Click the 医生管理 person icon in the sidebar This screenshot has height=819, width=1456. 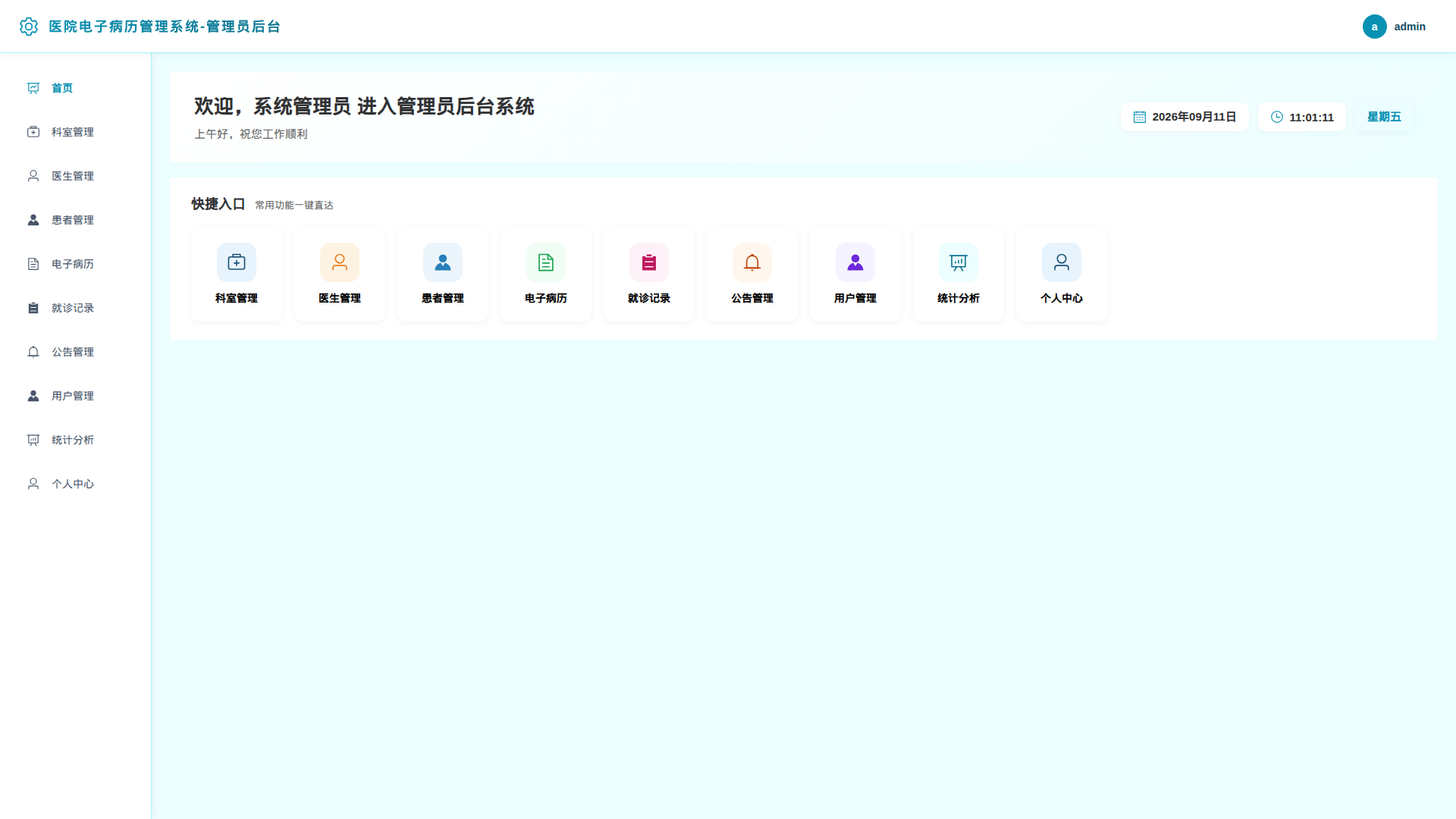click(33, 176)
